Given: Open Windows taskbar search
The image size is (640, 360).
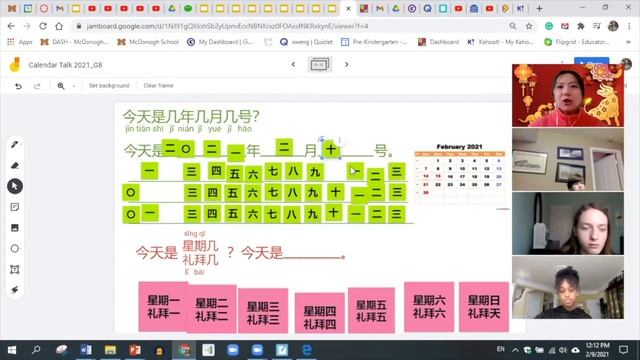Looking at the screenshot, I should click(x=36, y=350).
